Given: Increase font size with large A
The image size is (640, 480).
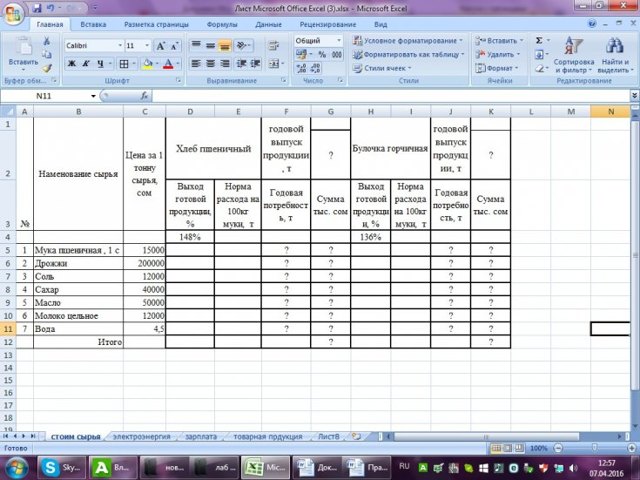Looking at the screenshot, I should 161,46.
